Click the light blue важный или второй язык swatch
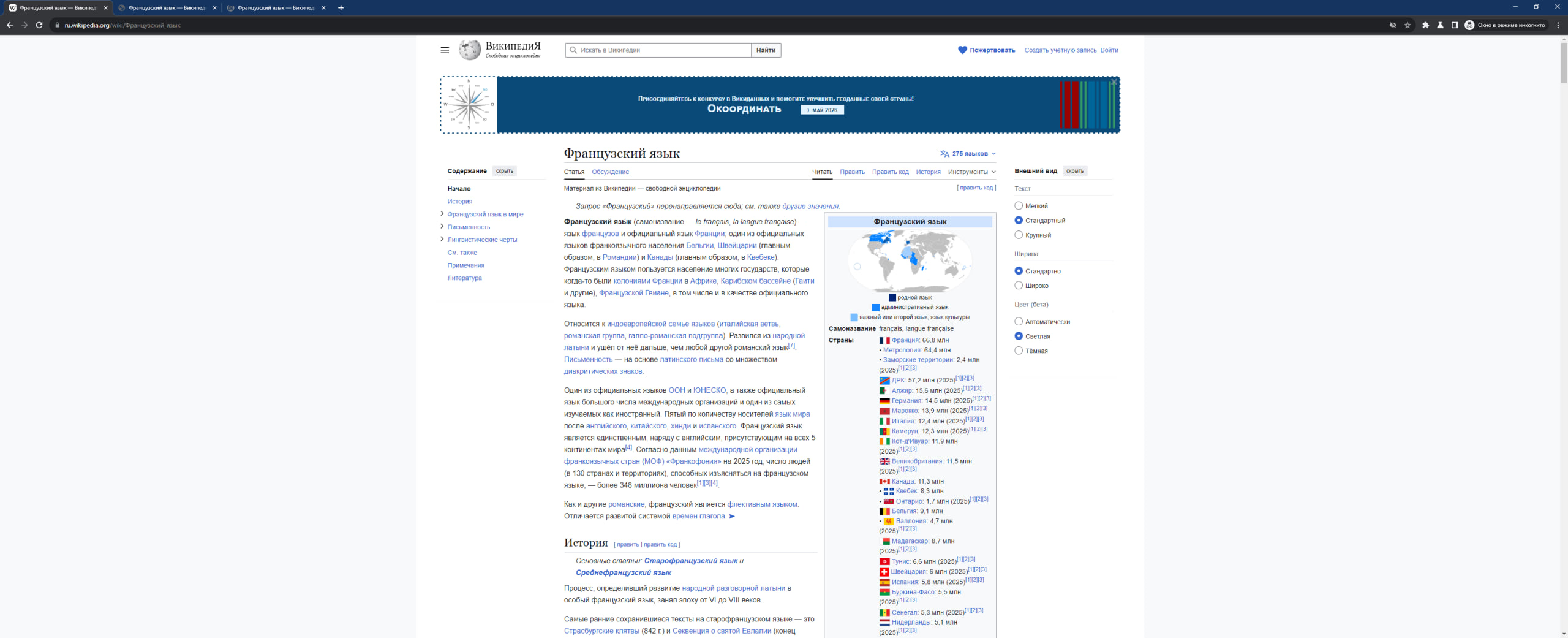Viewport: 1568px width, 638px height. [x=854, y=317]
